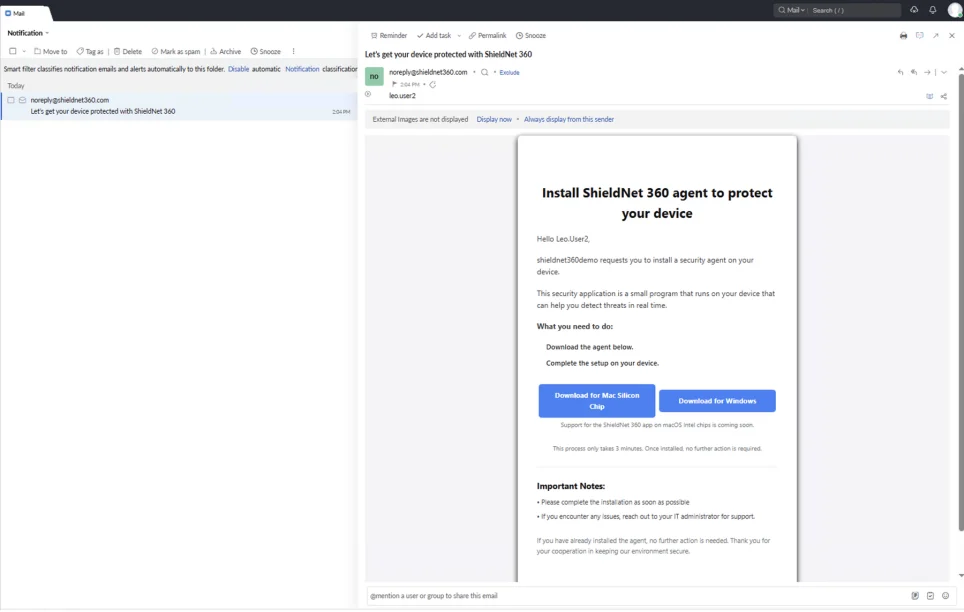The image size is (964, 612).
Task: Expand recipient details arrow
Action: [x=368, y=94]
